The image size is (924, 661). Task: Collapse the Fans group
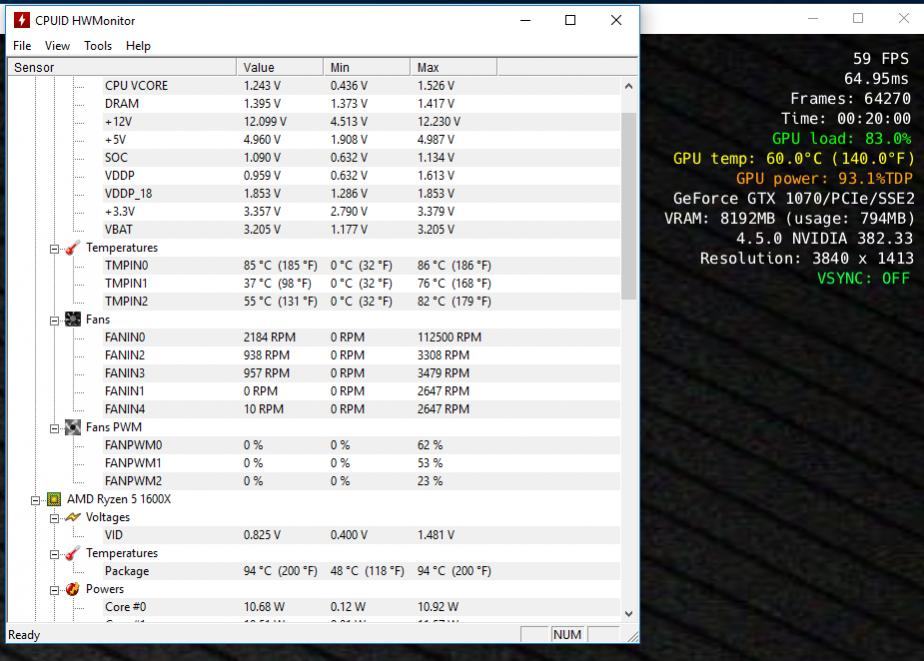click(x=54, y=321)
